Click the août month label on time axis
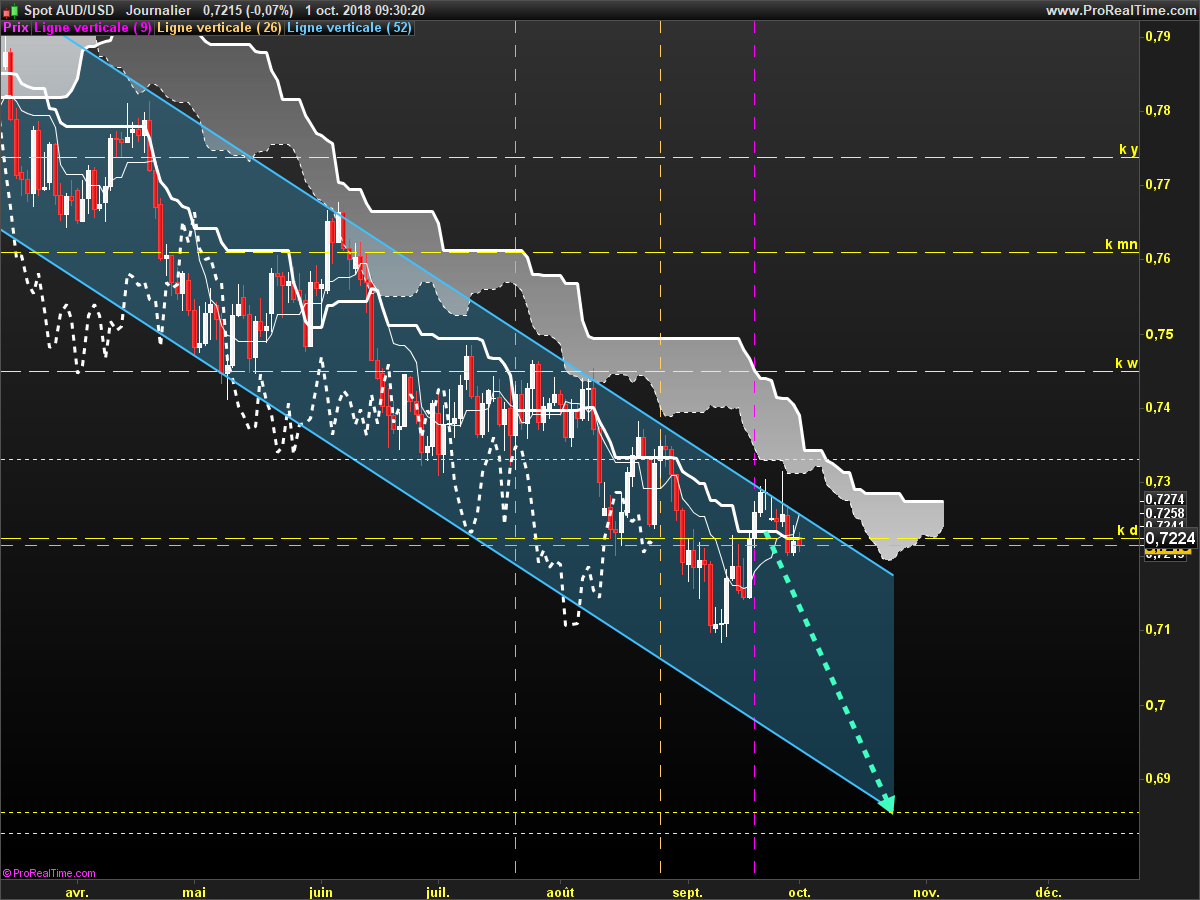The image size is (1200, 900). (x=561, y=892)
